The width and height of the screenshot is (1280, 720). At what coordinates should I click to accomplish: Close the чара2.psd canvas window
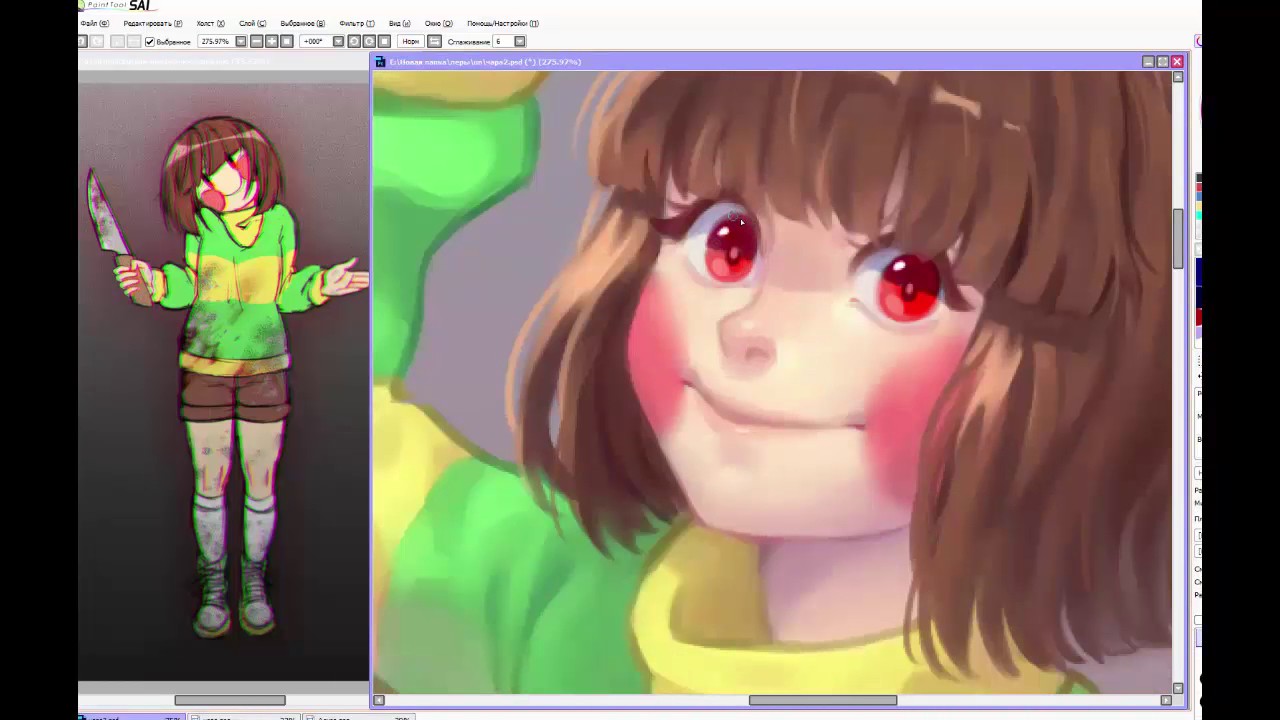click(x=1177, y=62)
